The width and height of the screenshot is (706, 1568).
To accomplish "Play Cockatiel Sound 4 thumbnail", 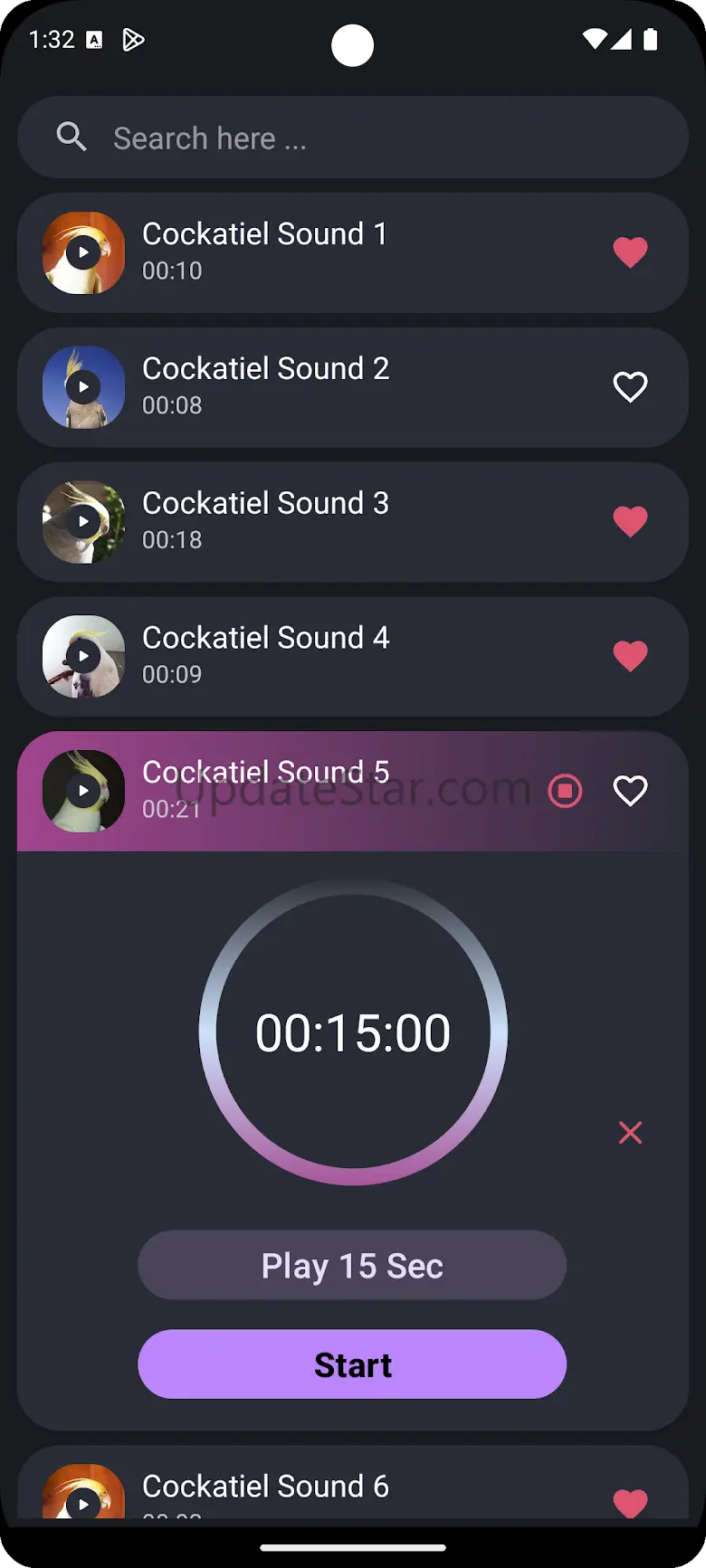I will click(83, 657).
